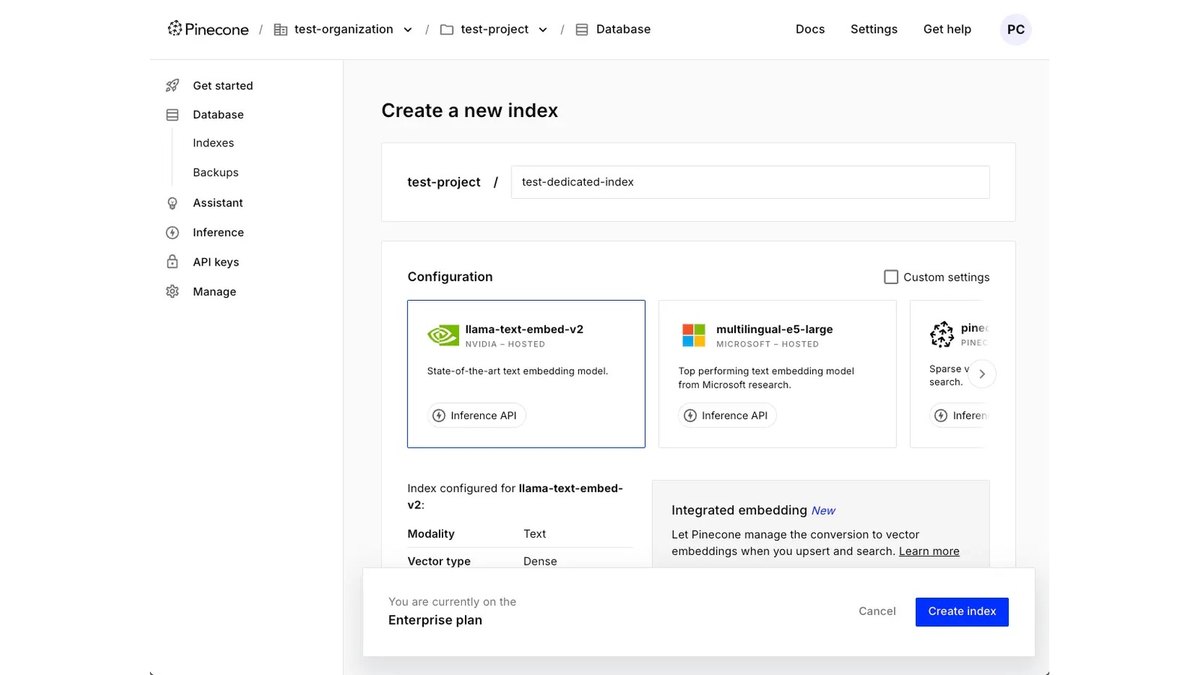
Task: Open the Backups page
Action: 216,173
